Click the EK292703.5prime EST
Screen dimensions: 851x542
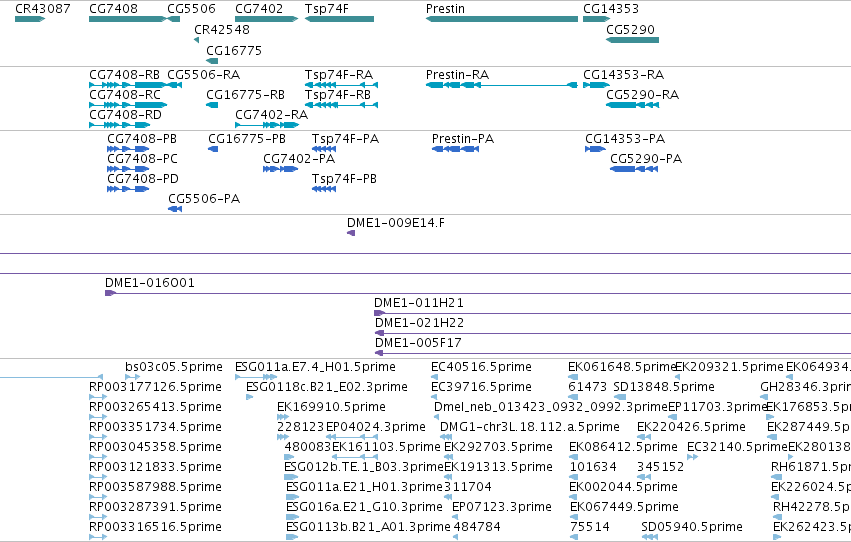point(448,457)
